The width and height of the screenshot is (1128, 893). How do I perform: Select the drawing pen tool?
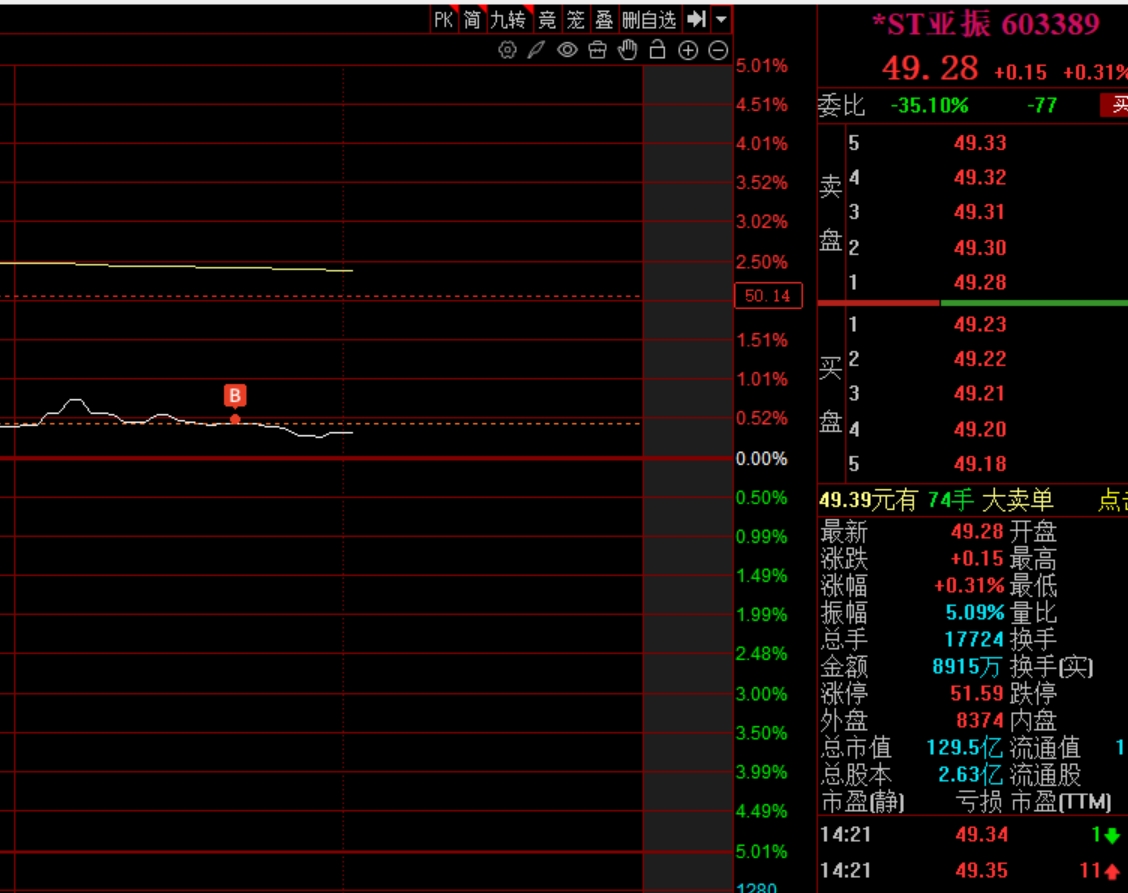click(537, 50)
